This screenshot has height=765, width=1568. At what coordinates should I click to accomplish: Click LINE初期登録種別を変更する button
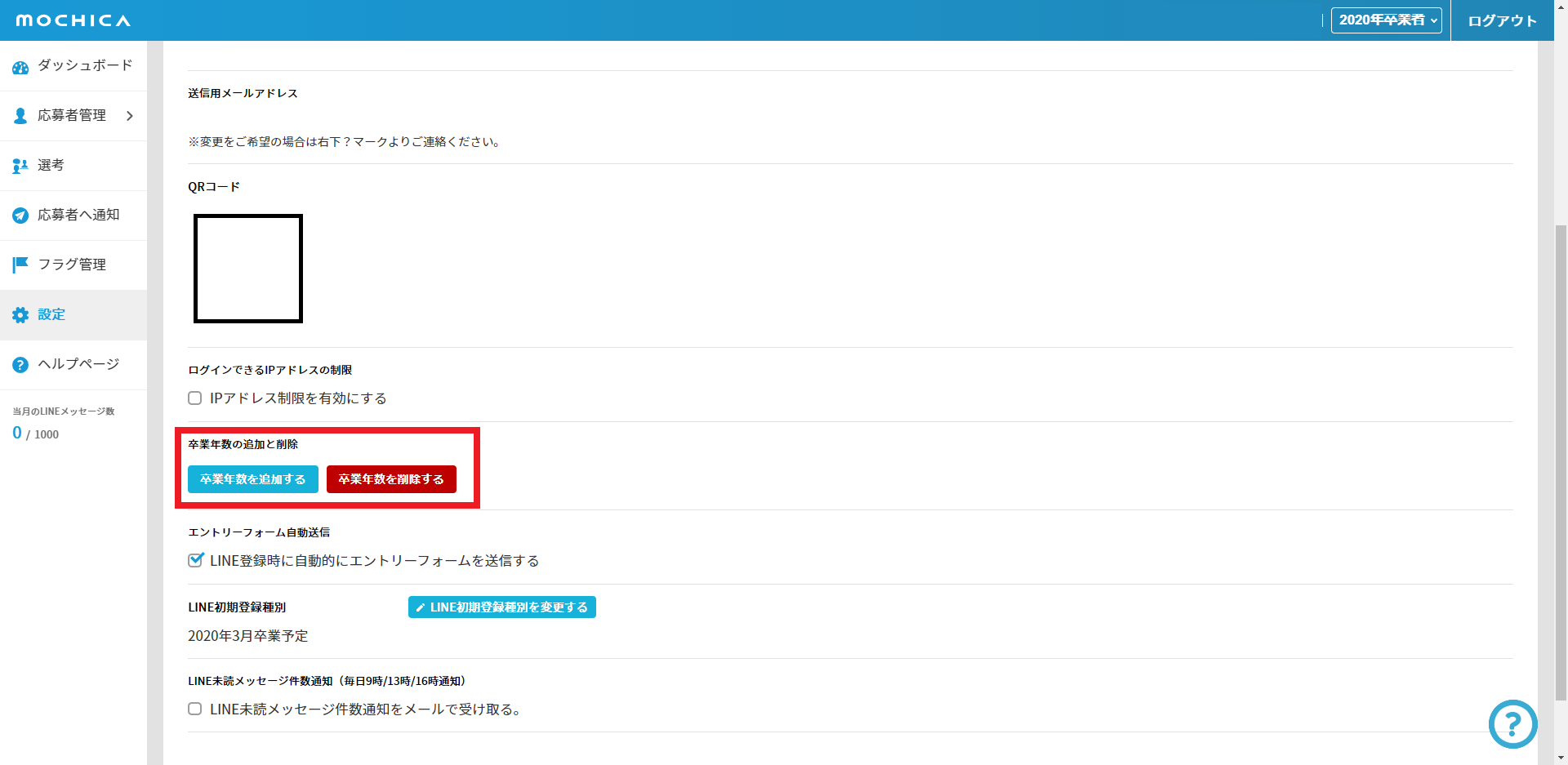pyautogui.click(x=501, y=607)
